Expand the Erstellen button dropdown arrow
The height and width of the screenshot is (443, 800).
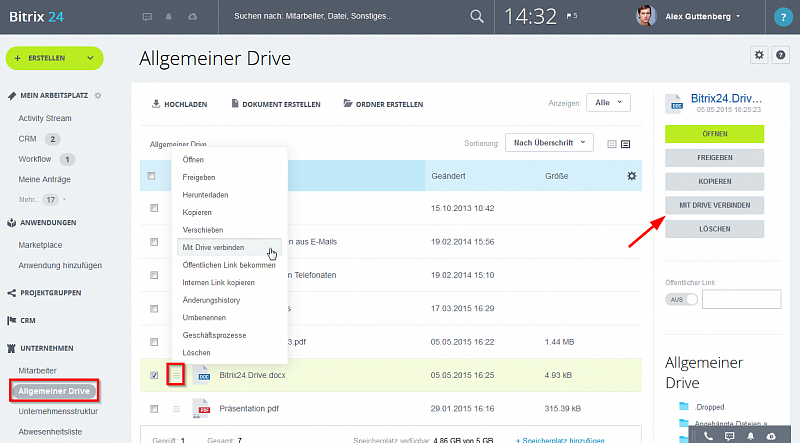click(90, 58)
